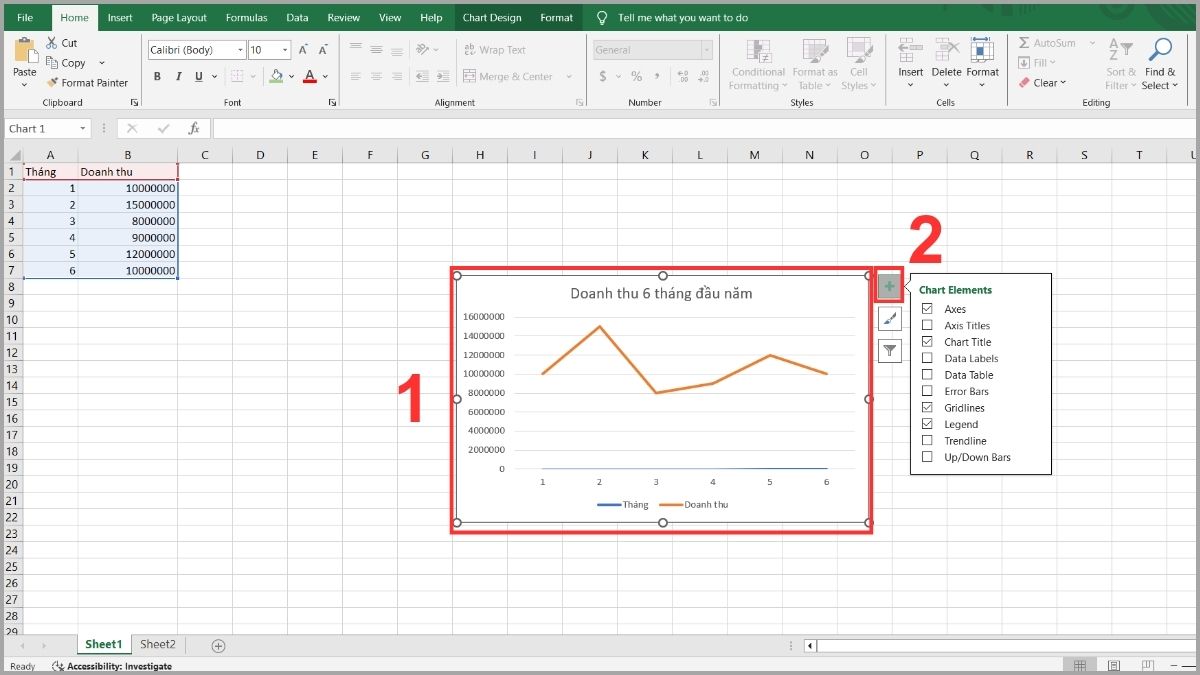Open the Sheet2 worksheet tab
The image size is (1200, 675).
(157, 645)
